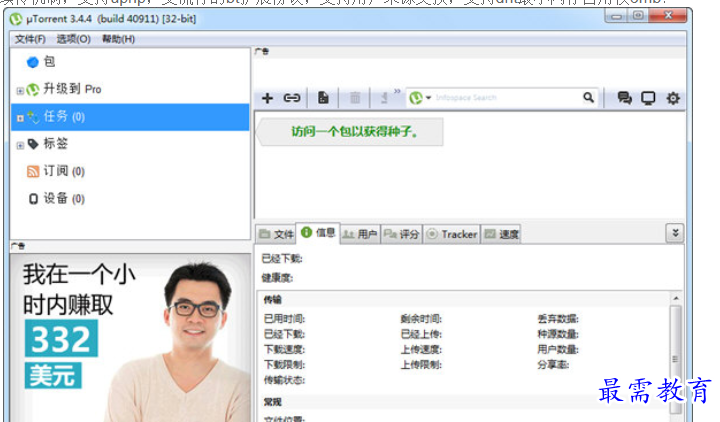Click the Remove torrent trash icon
This screenshot has height=422, width=720.
[x=355, y=98]
